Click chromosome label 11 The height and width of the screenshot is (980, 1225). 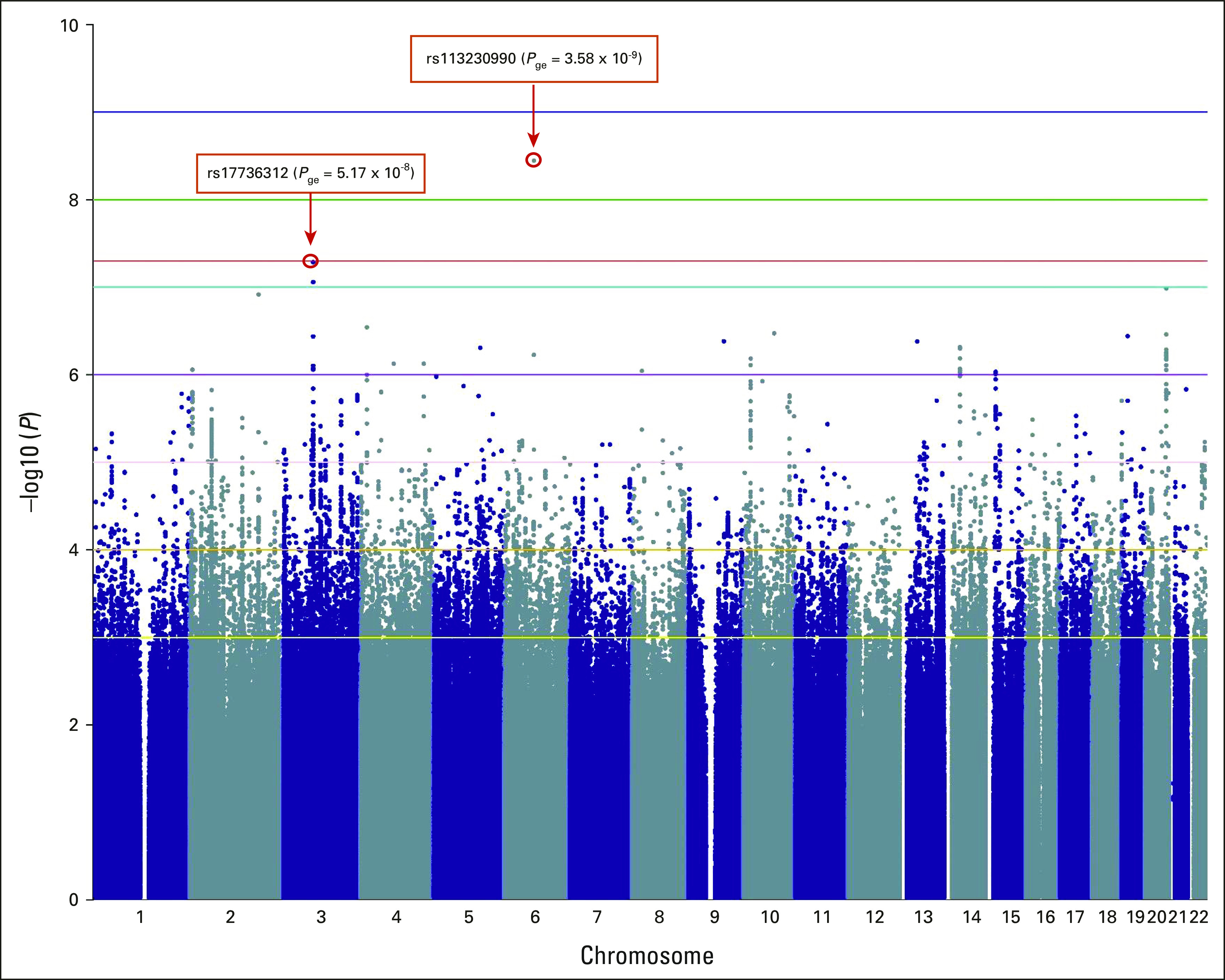pyautogui.click(x=822, y=917)
